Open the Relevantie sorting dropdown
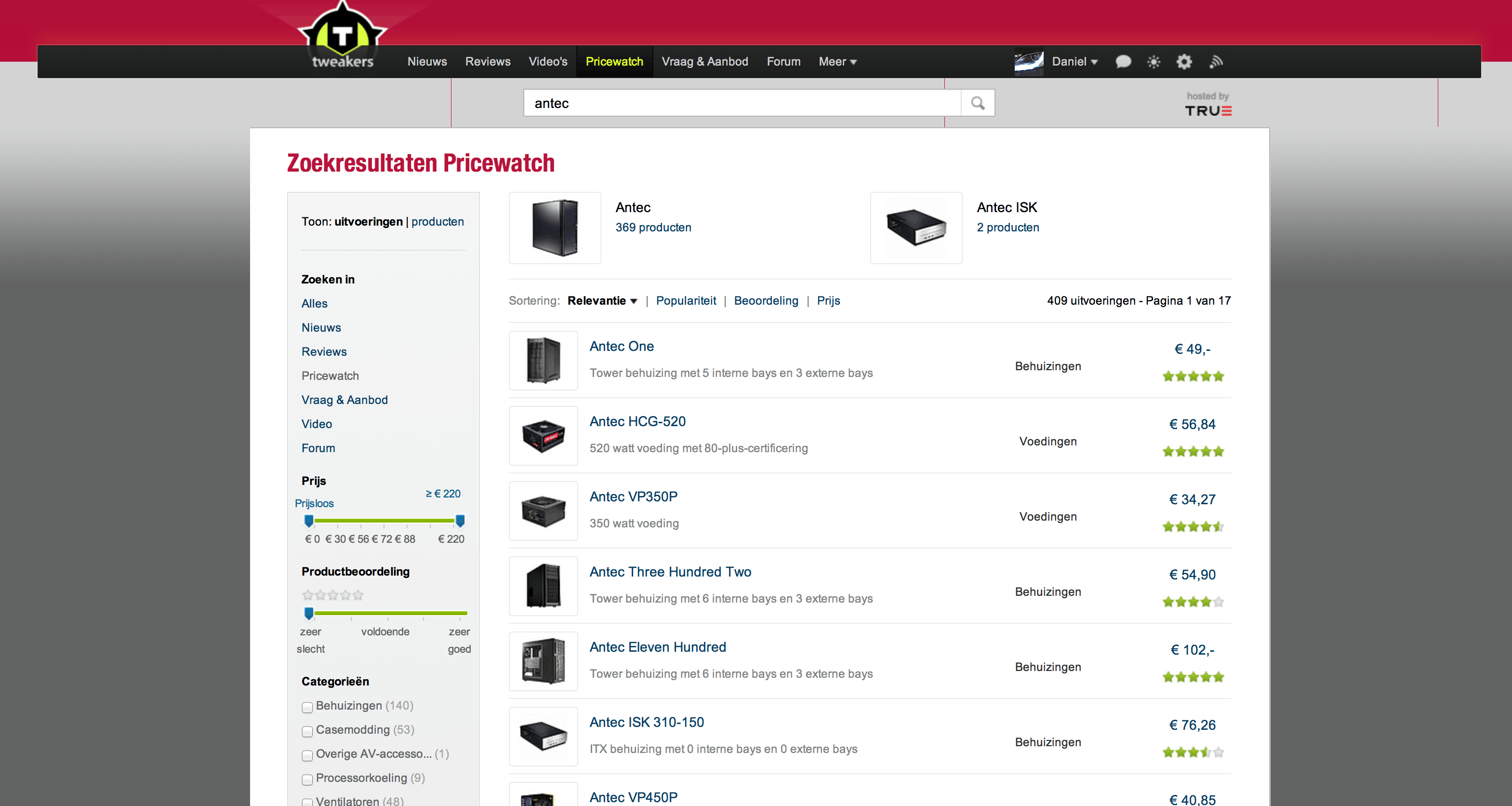Image resolution: width=1512 pixels, height=806 pixels. pos(602,300)
